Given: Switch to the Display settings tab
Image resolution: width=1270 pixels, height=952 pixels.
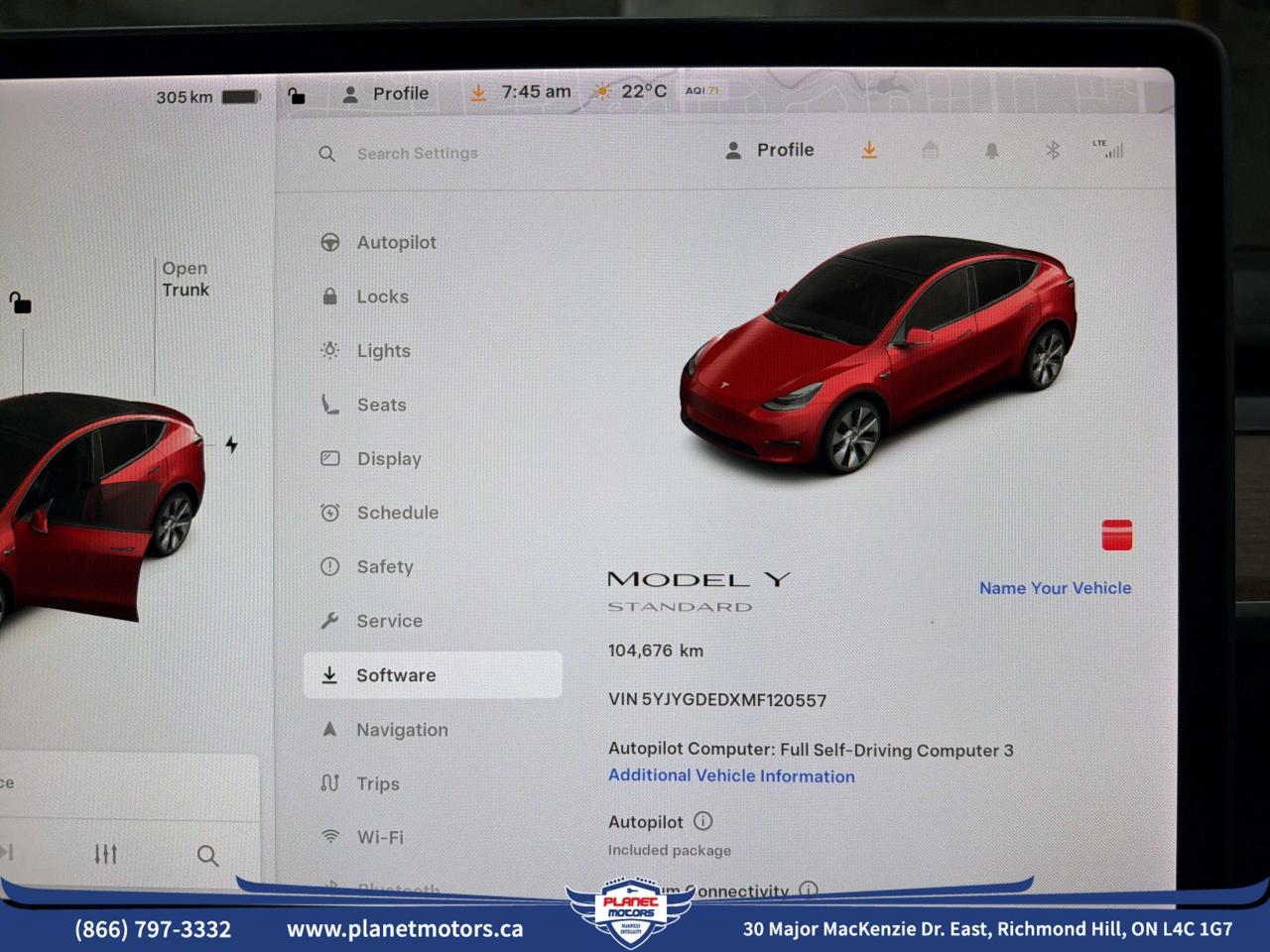Looking at the screenshot, I should (x=389, y=458).
